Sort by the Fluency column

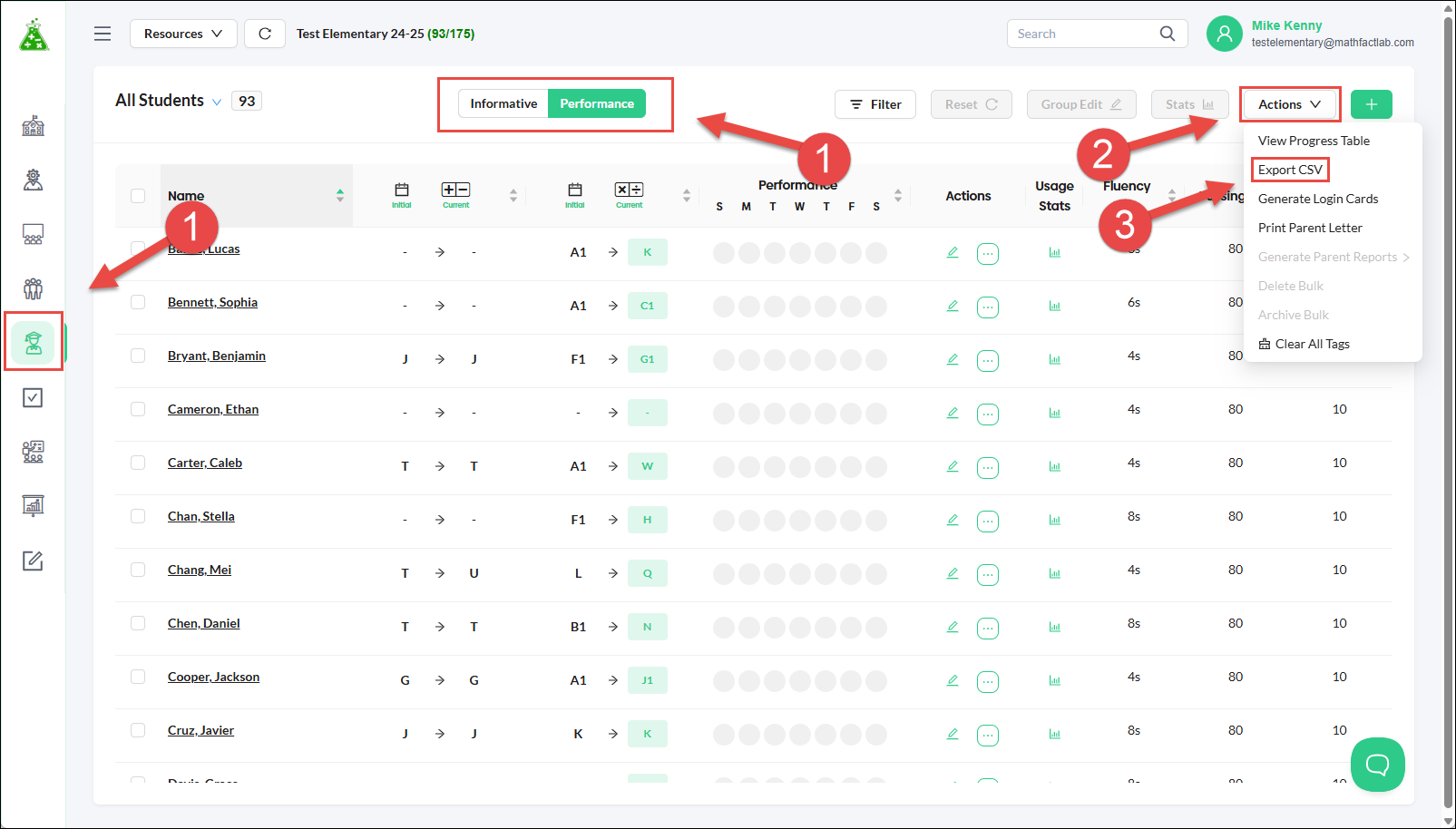[1172, 196]
